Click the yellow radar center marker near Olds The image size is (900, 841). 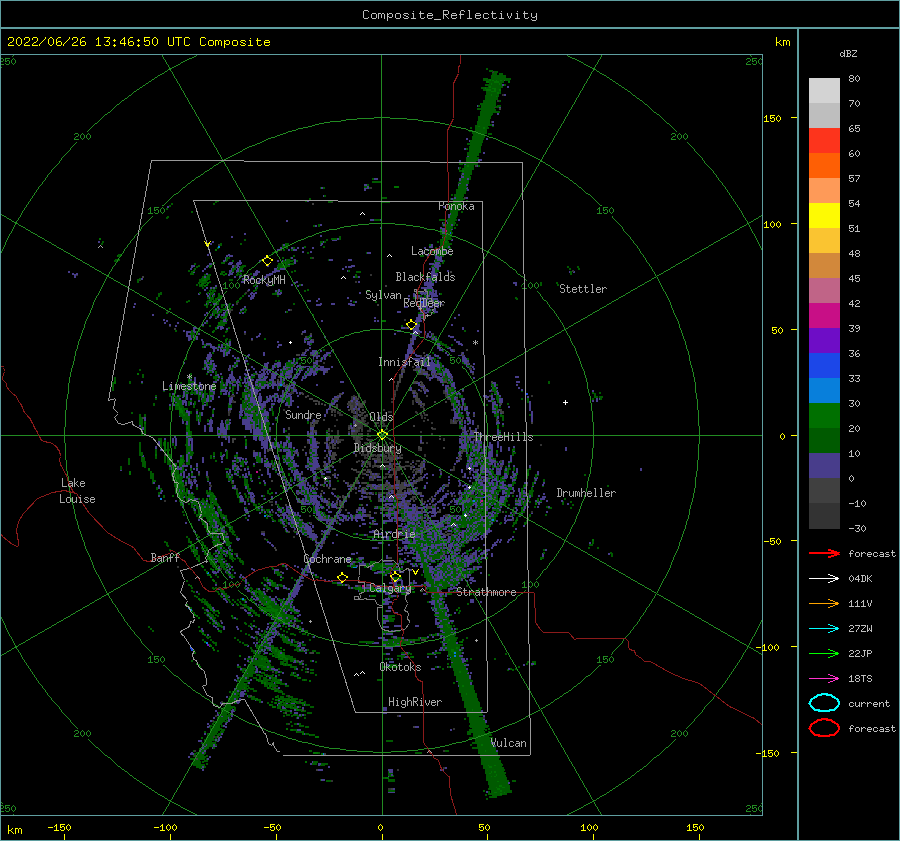click(382, 435)
